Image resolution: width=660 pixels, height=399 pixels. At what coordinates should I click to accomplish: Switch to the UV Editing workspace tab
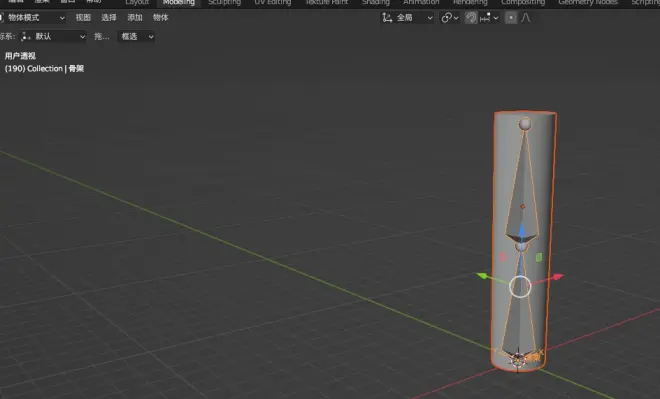(273, 3)
